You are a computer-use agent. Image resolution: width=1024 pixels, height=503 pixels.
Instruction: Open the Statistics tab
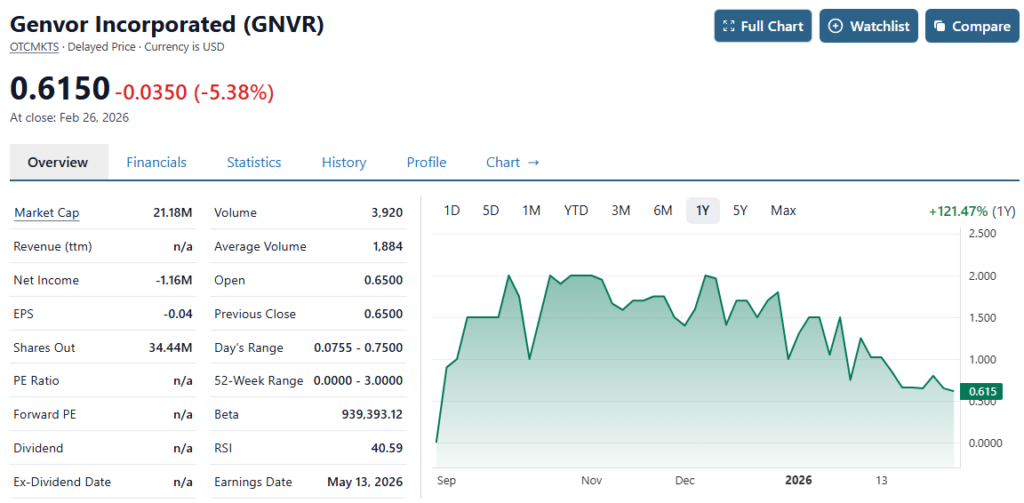[254, 162]
